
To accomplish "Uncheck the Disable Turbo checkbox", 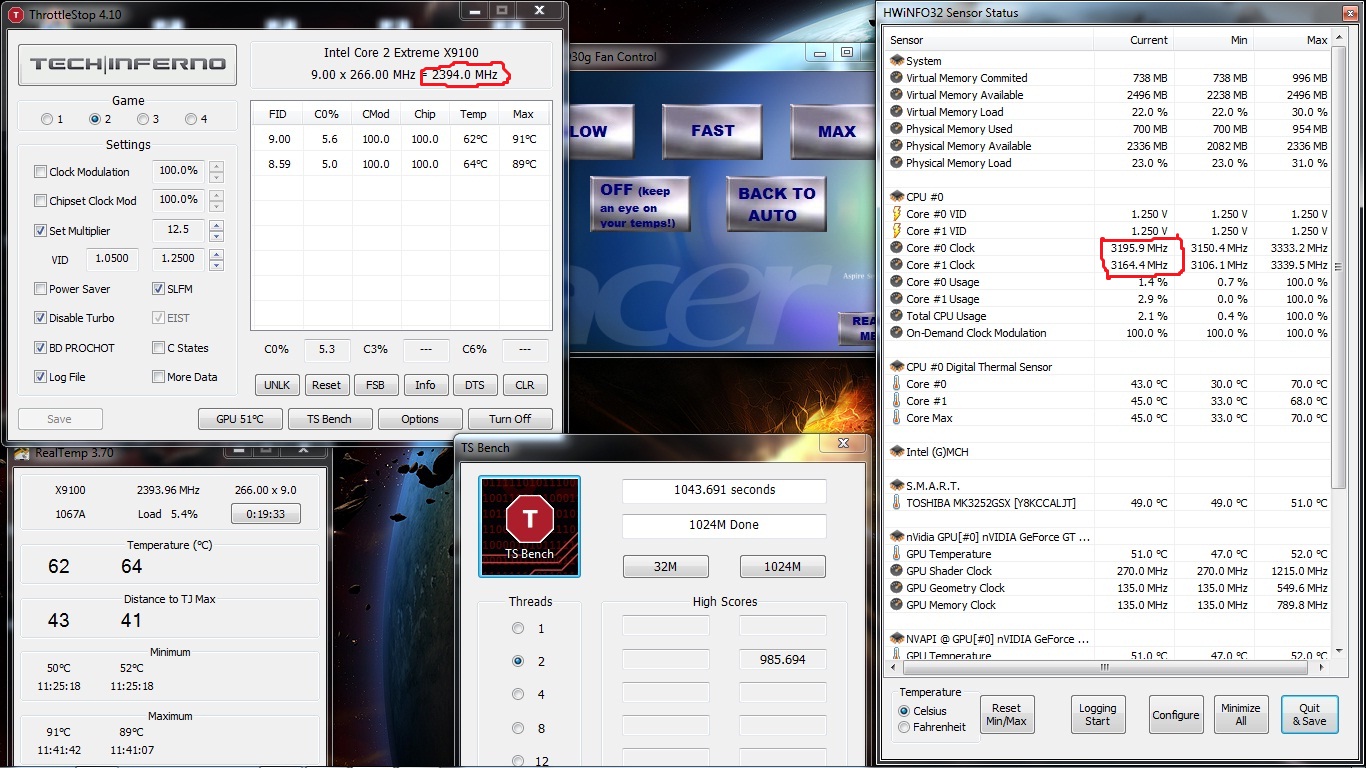I will tap(41, 318).
